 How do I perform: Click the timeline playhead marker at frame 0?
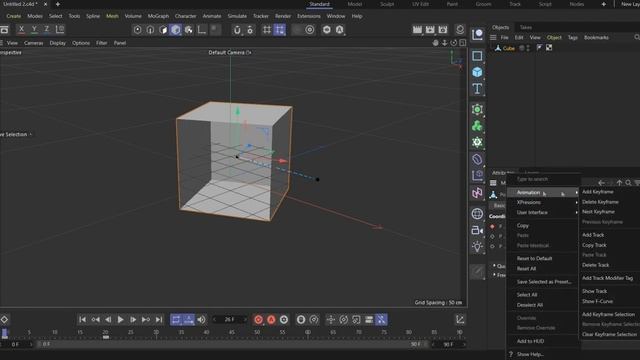[4, 333]
